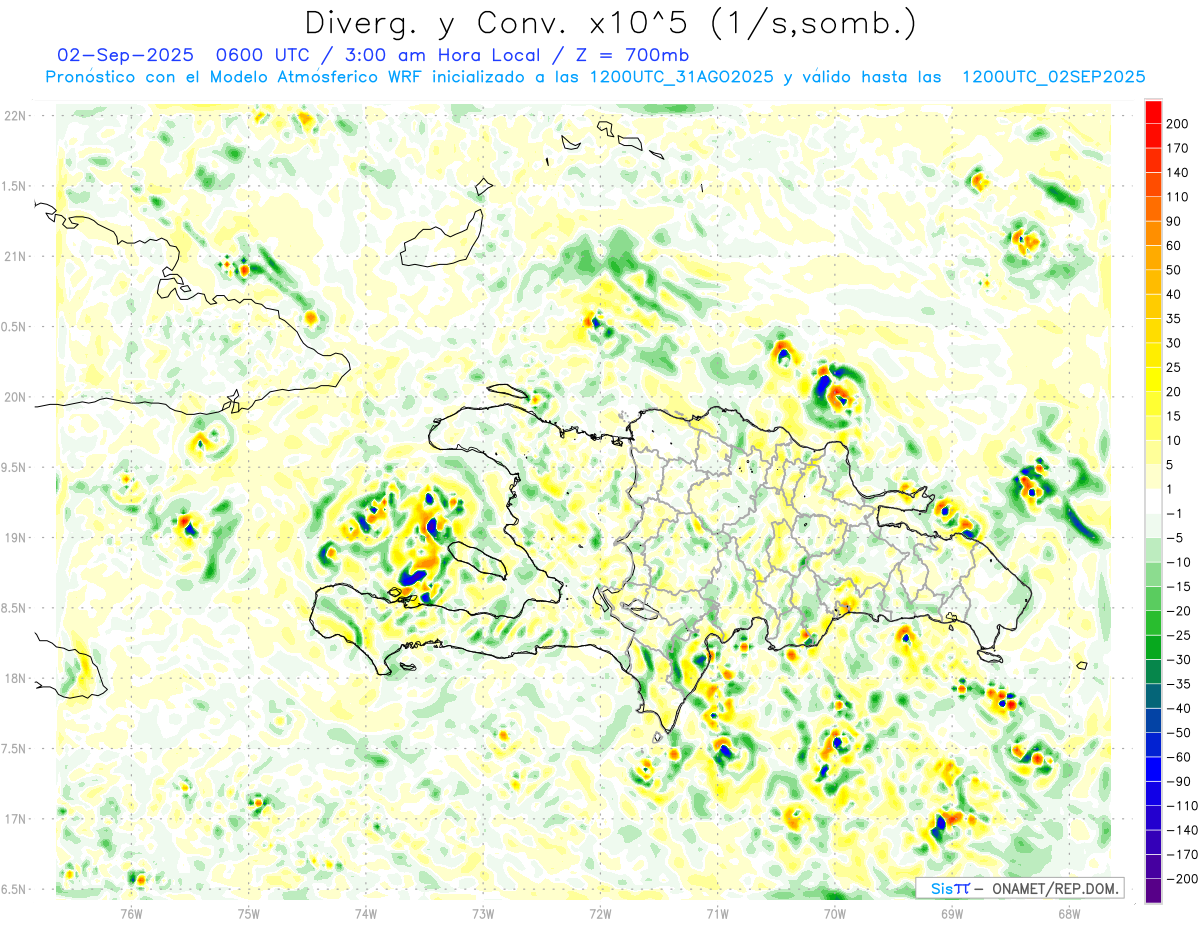
Task: Click the '19N' latitude label
Action: [16, 537]
